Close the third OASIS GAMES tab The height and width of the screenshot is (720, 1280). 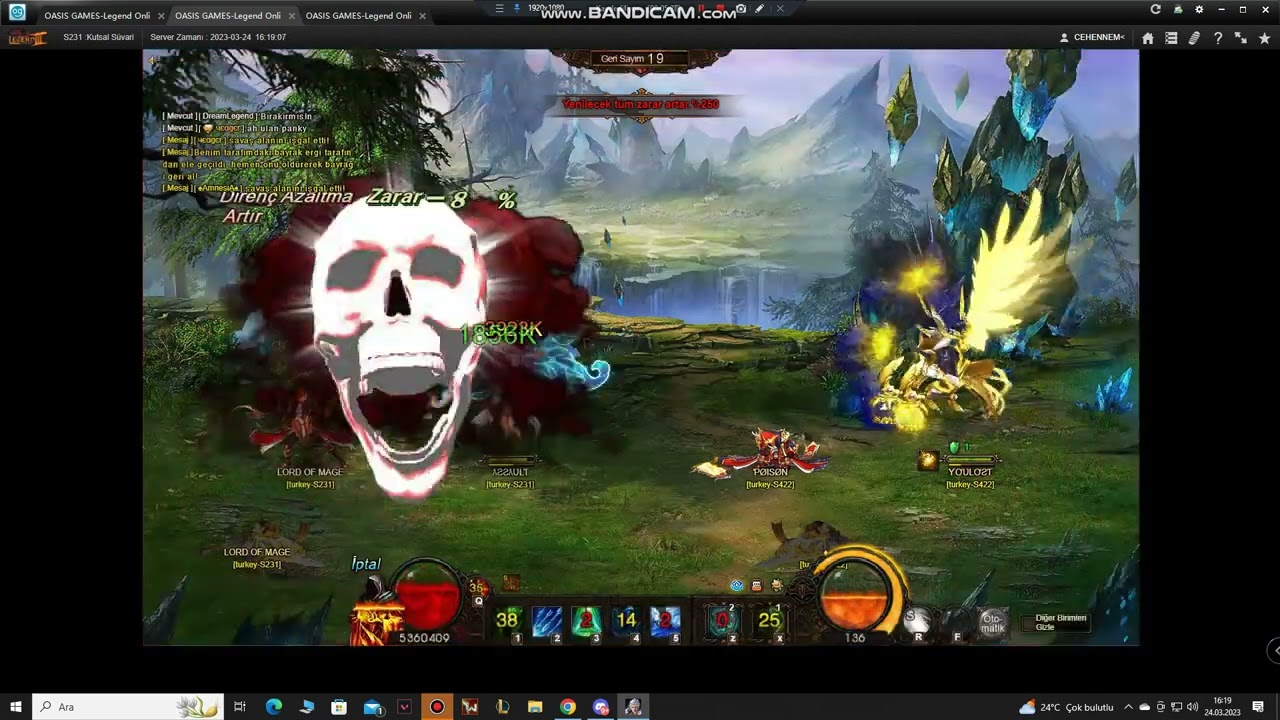[422, 16]
